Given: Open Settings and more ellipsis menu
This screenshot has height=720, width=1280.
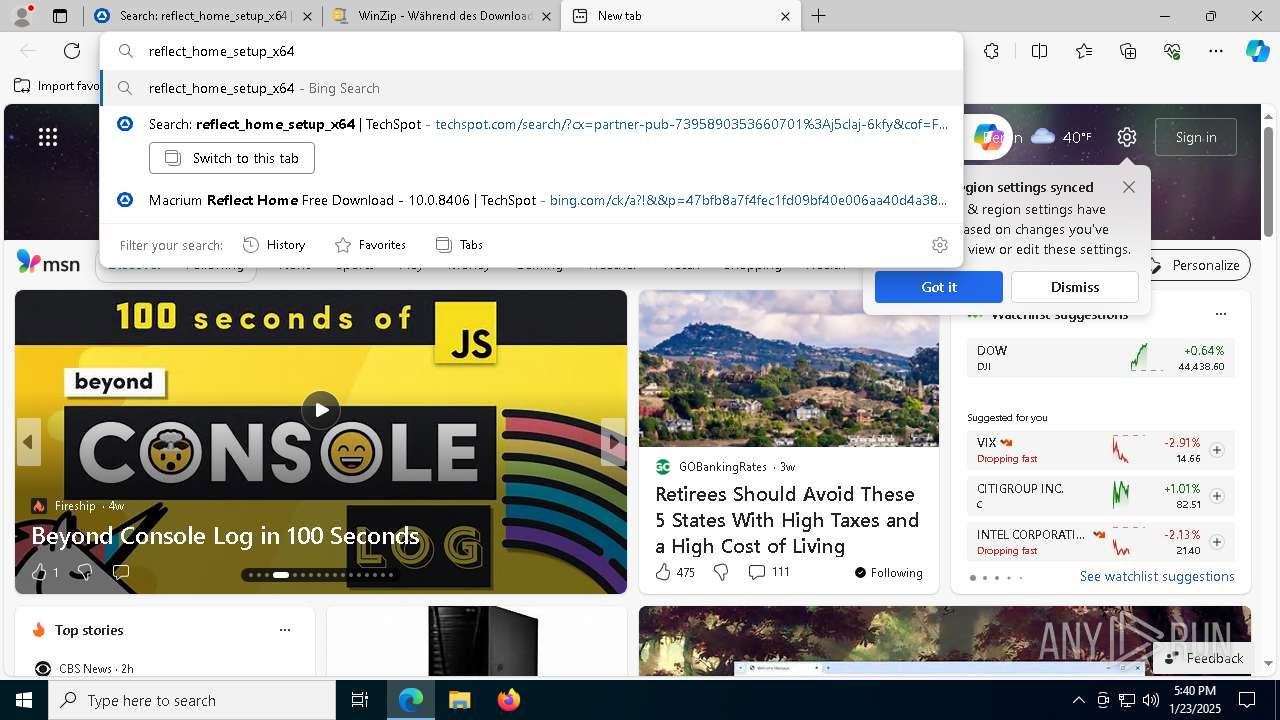Looking at the screenshot, I should coord(1216,51).
